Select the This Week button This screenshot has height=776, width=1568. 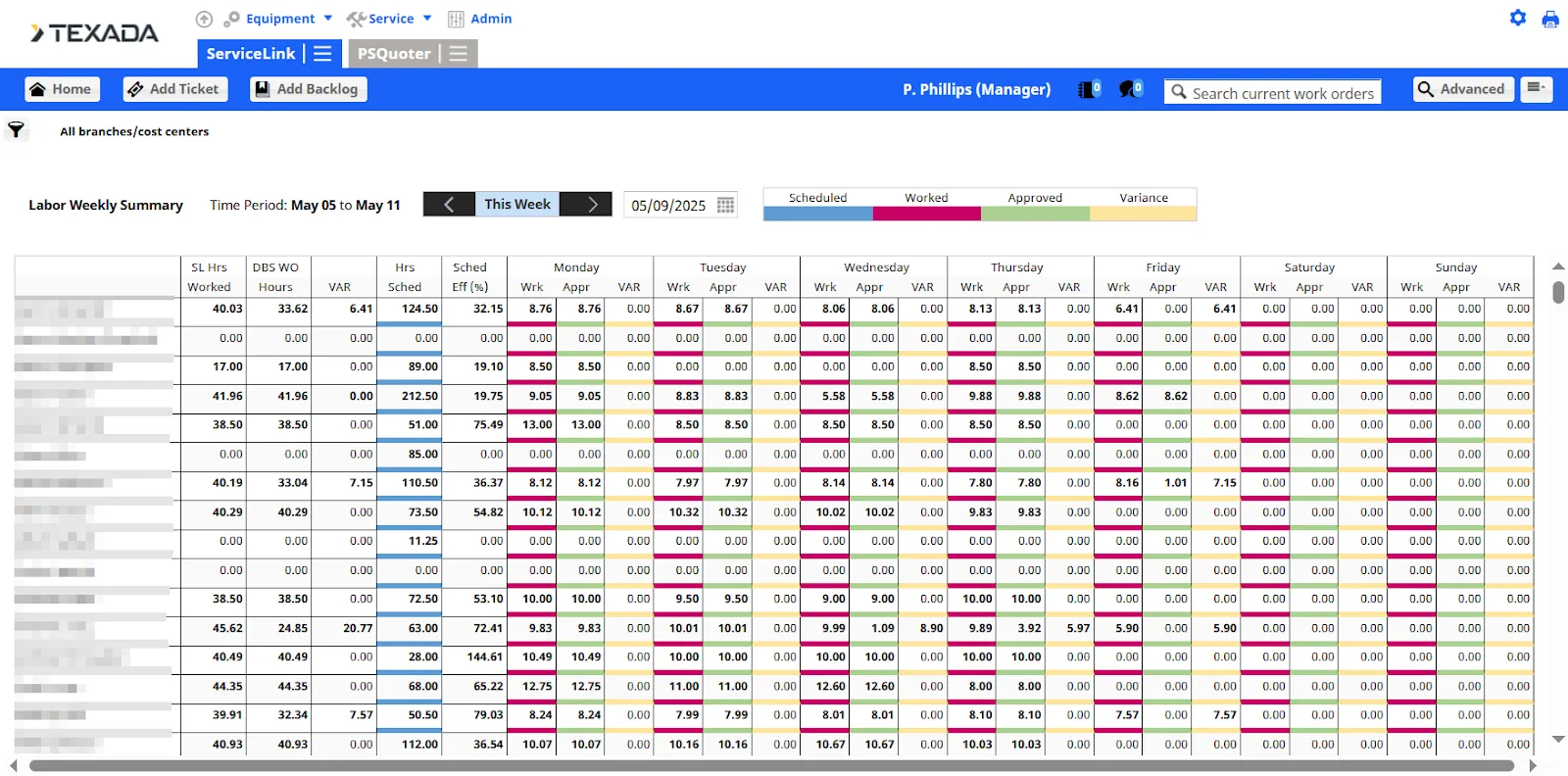[x=517, y=204]
